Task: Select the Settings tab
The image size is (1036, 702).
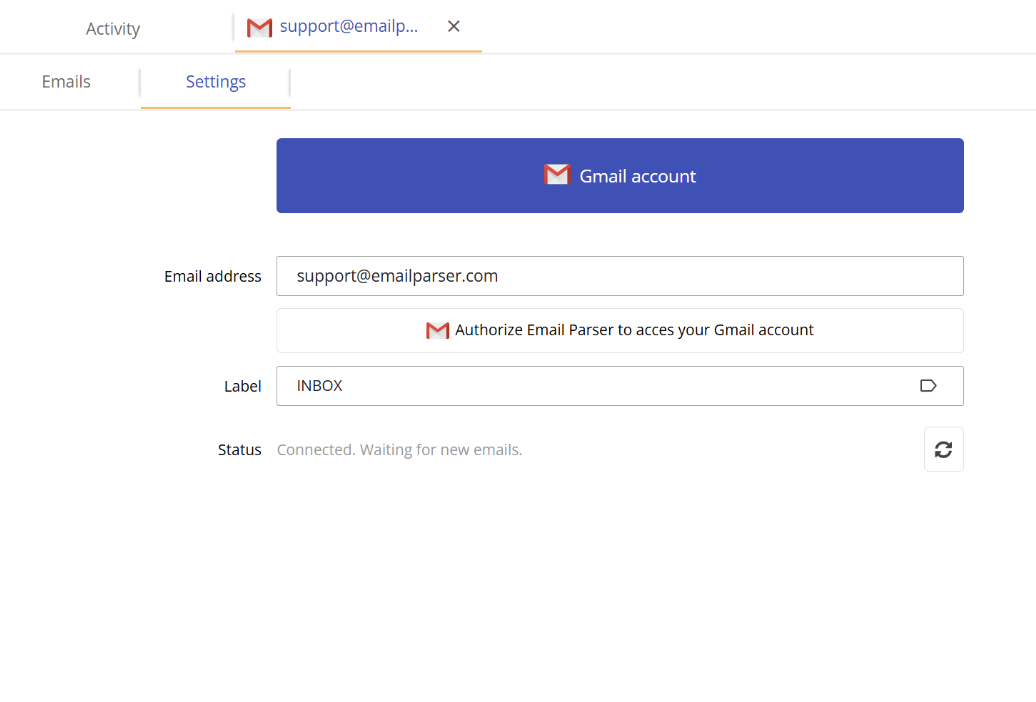Action: (215, 81)
